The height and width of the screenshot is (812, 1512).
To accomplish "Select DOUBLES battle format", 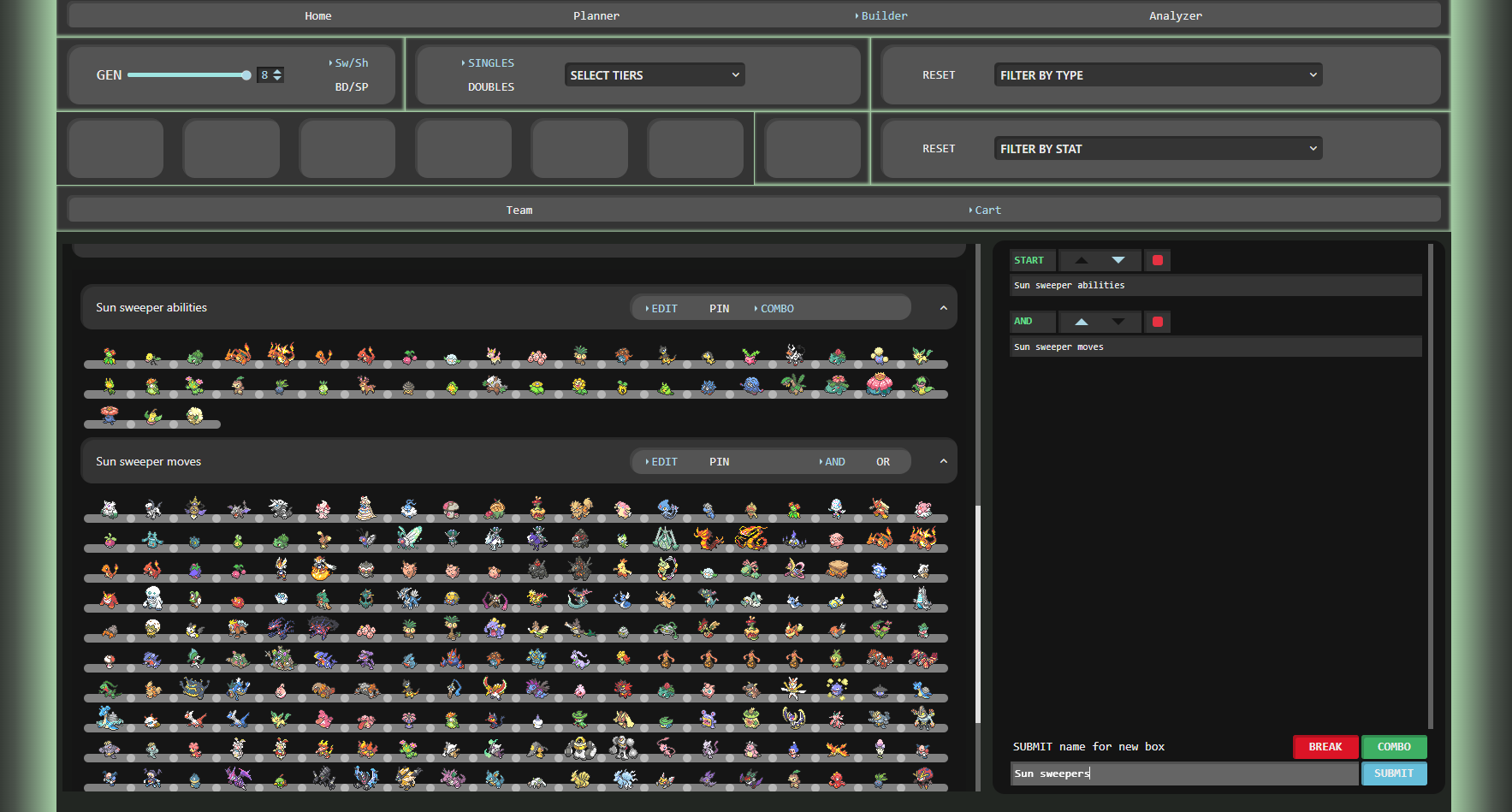I will (x=491, y=87).
